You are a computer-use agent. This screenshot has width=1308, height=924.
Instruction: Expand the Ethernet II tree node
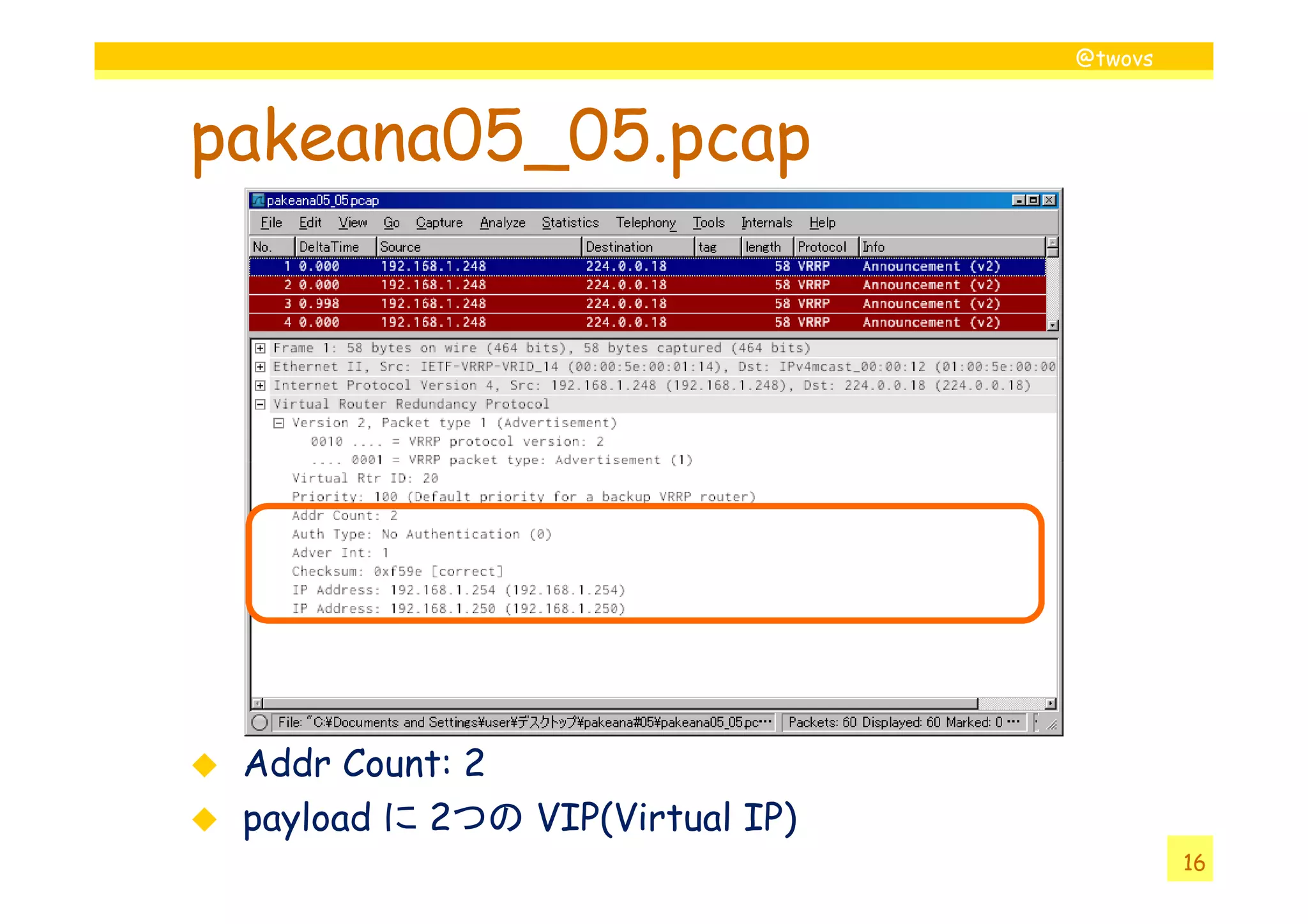[x=260, y=367]
